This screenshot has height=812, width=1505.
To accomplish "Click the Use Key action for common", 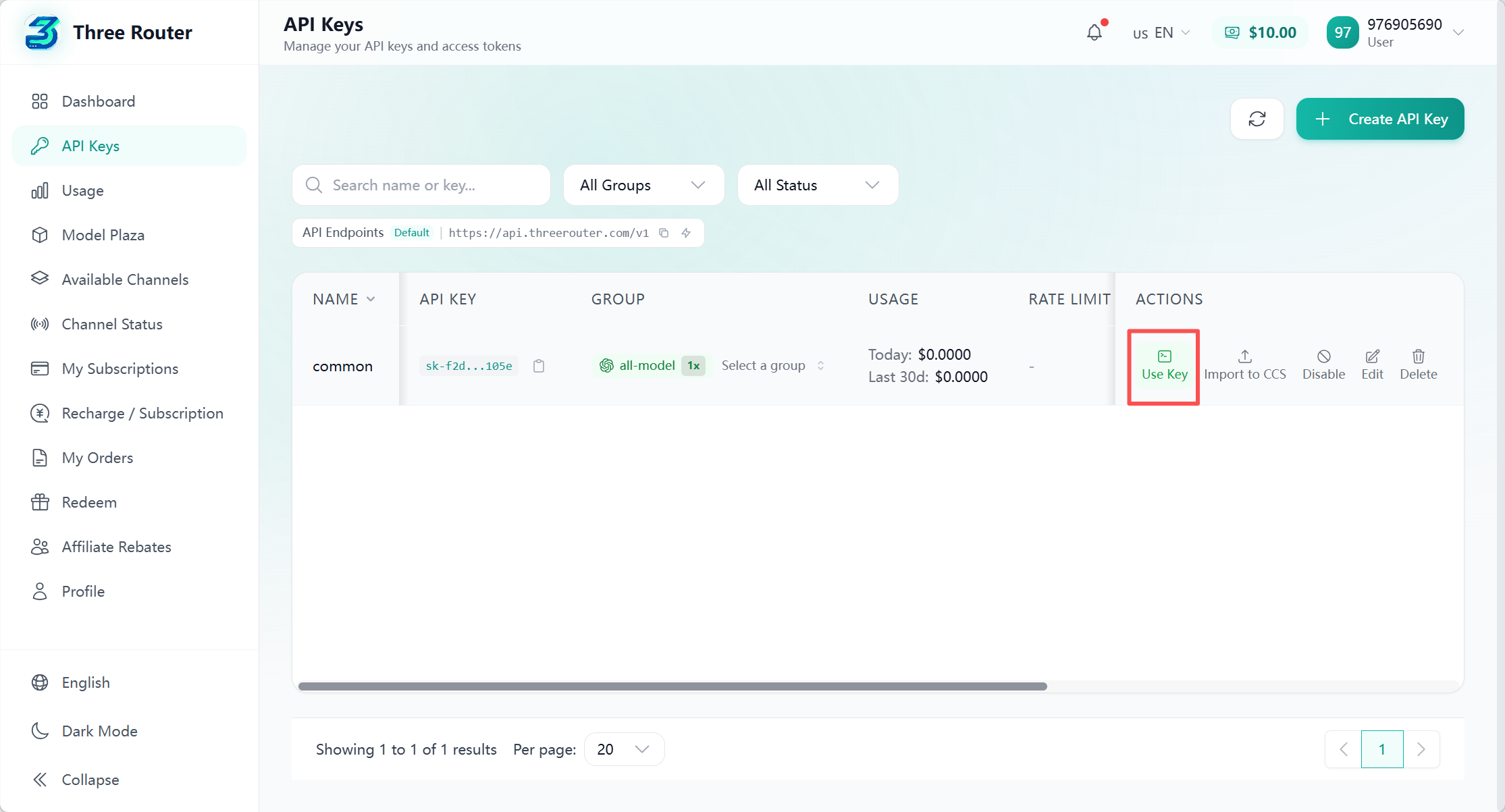I will coord(1164,366).
